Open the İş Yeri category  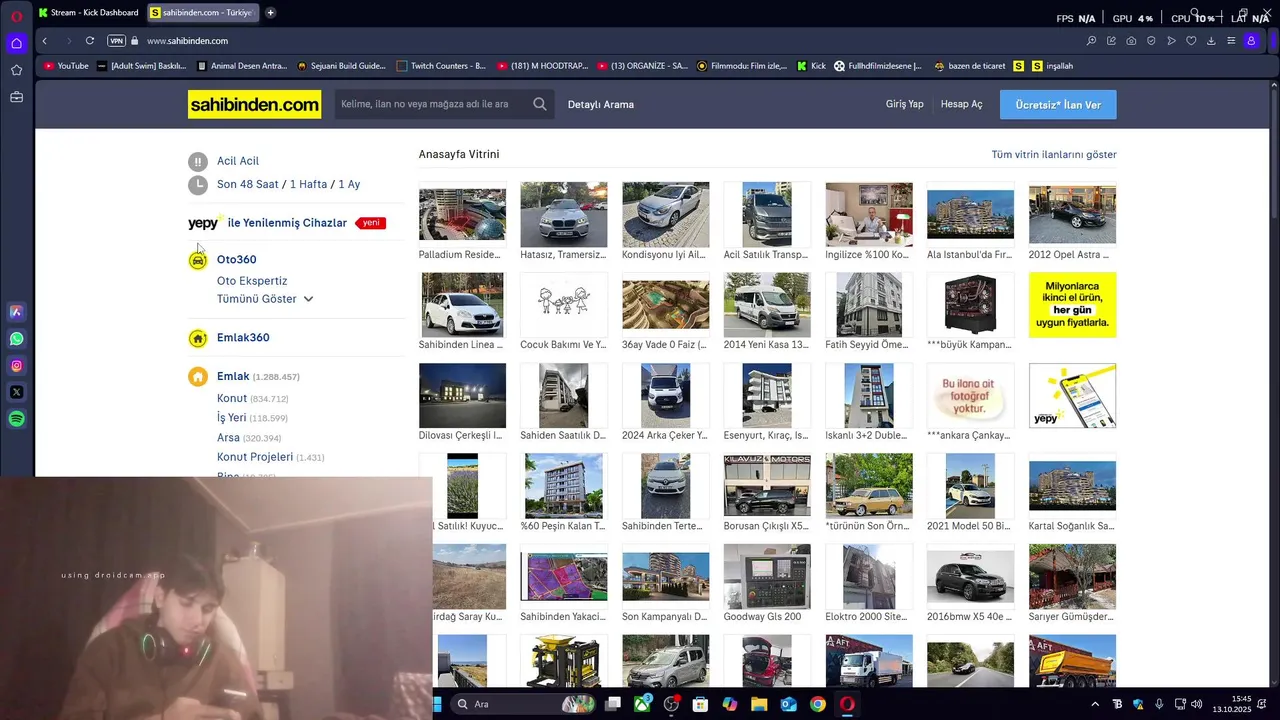point(231,418)
